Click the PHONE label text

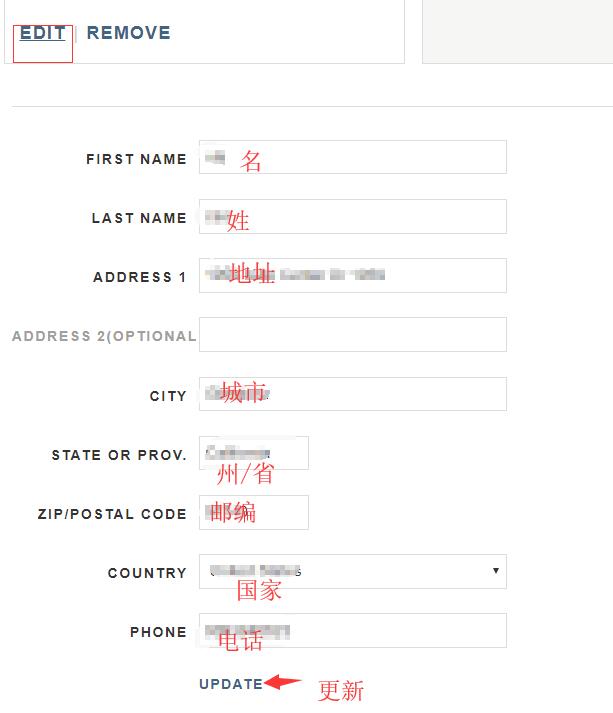[x=158, y=632]
